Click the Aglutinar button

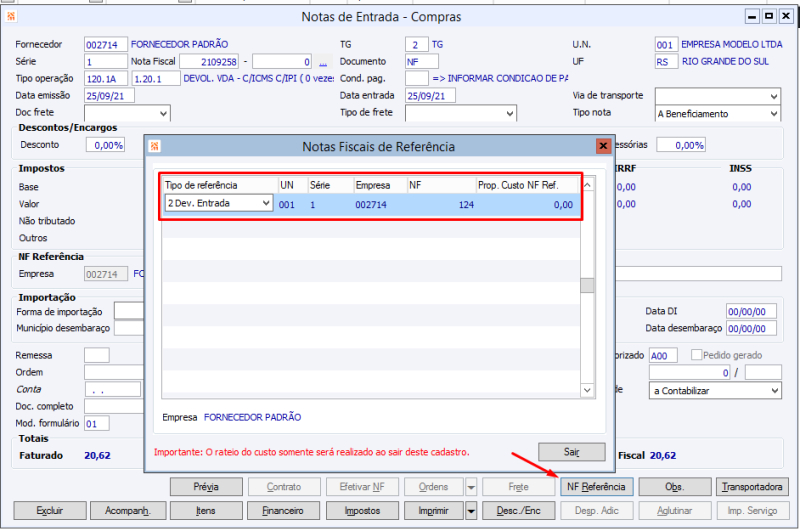pyautogui.click(x=674, y=511)
